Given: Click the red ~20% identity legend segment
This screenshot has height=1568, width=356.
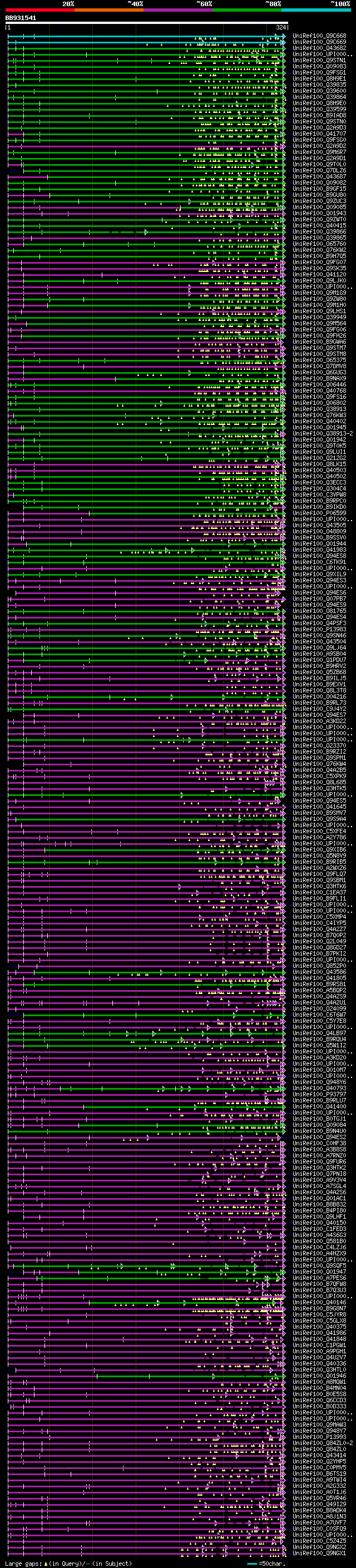Looking at the screenshot, I should tap(39, 10).
